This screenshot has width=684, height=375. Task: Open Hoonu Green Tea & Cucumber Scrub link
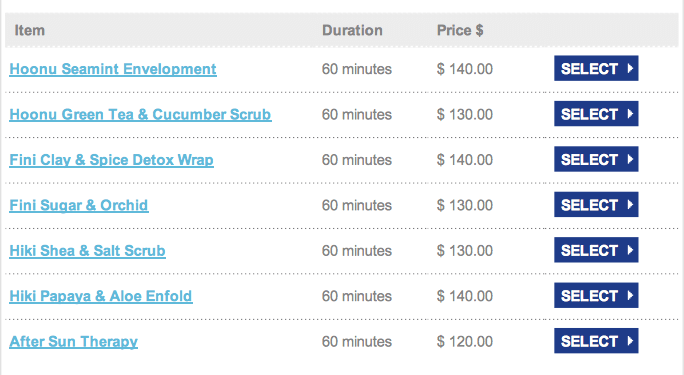click(x=140, y=114)
